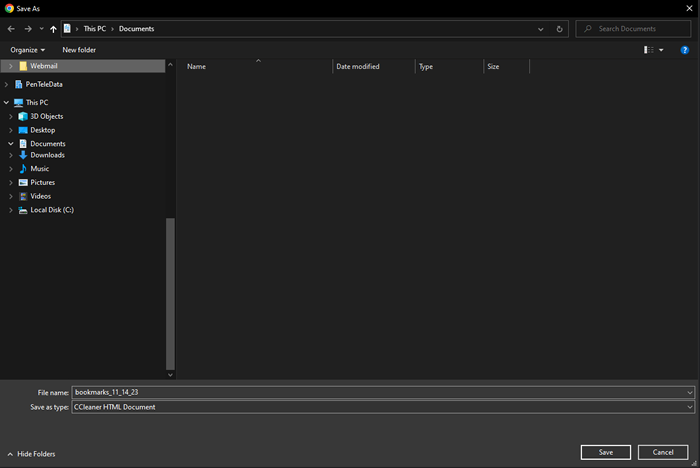Select PenTeleData in the tree
This screenshot has width=700, height=468.
[x=44, y=84]
